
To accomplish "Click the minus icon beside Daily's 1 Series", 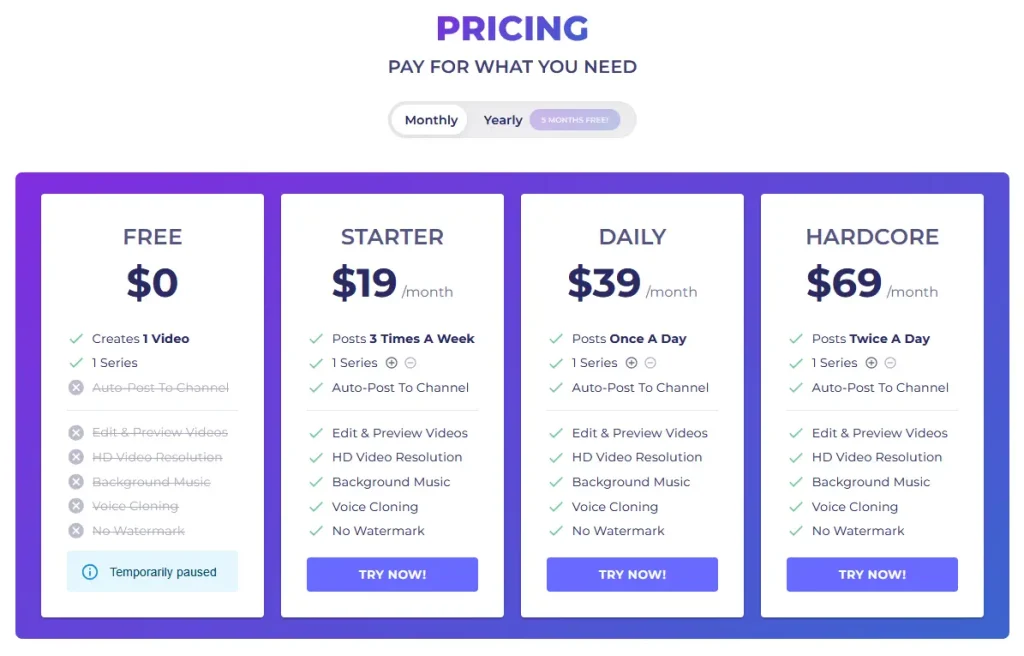I will (651, 362).
